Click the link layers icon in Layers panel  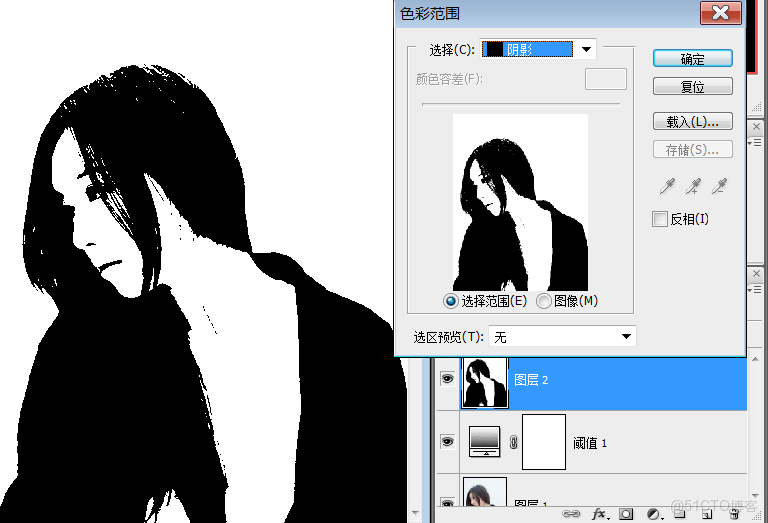pos(571,514)
